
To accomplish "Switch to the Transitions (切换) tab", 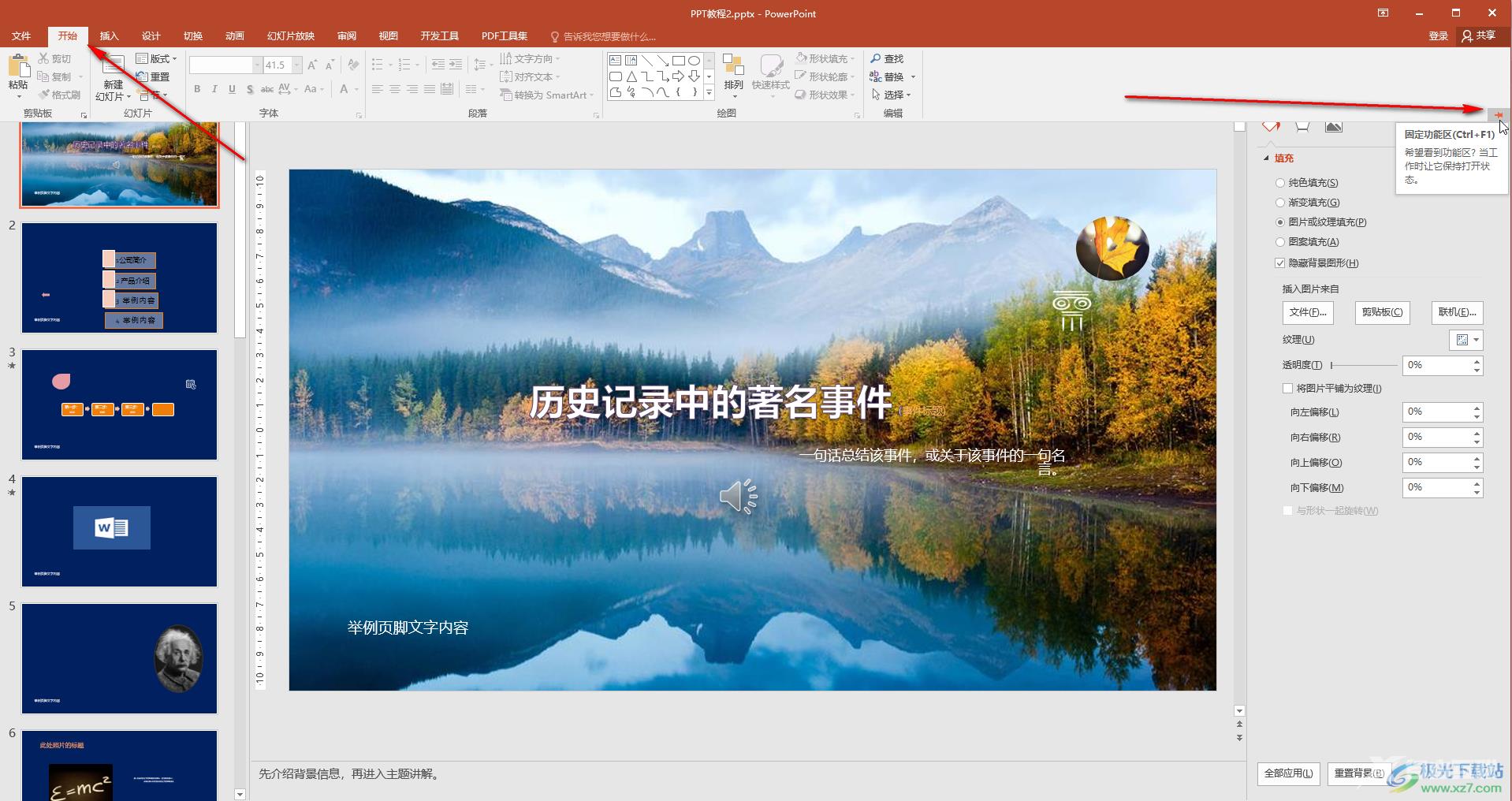I will (192, 36).
